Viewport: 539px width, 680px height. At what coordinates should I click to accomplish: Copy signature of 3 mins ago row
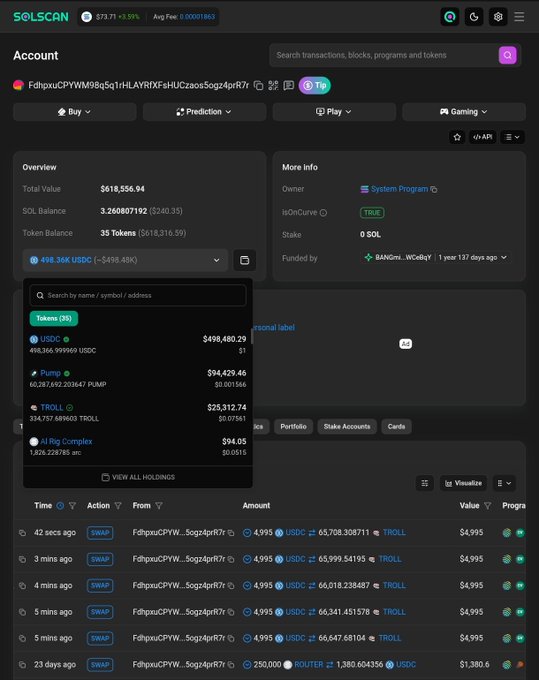pyautogui.click(x=22, y=559)
